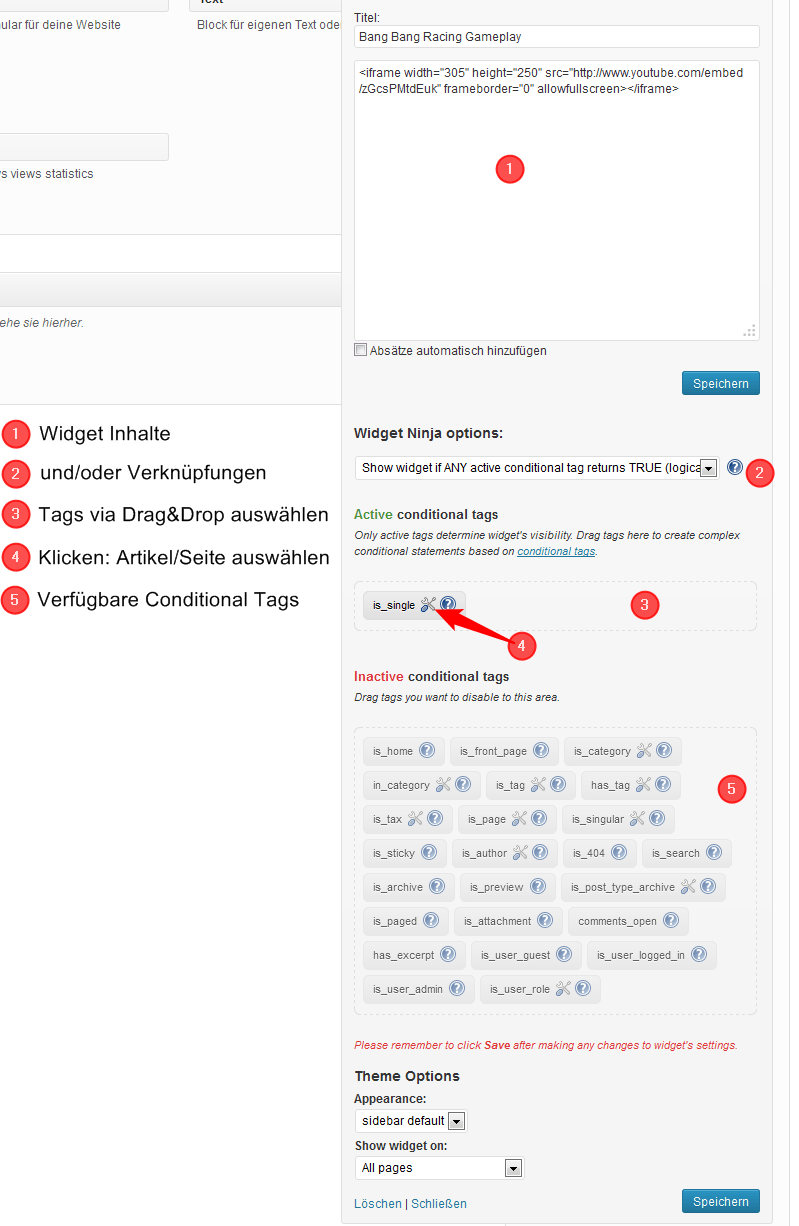Open help for the is_paged tag
Screen dimensions: 799x1226
point(431,921)
